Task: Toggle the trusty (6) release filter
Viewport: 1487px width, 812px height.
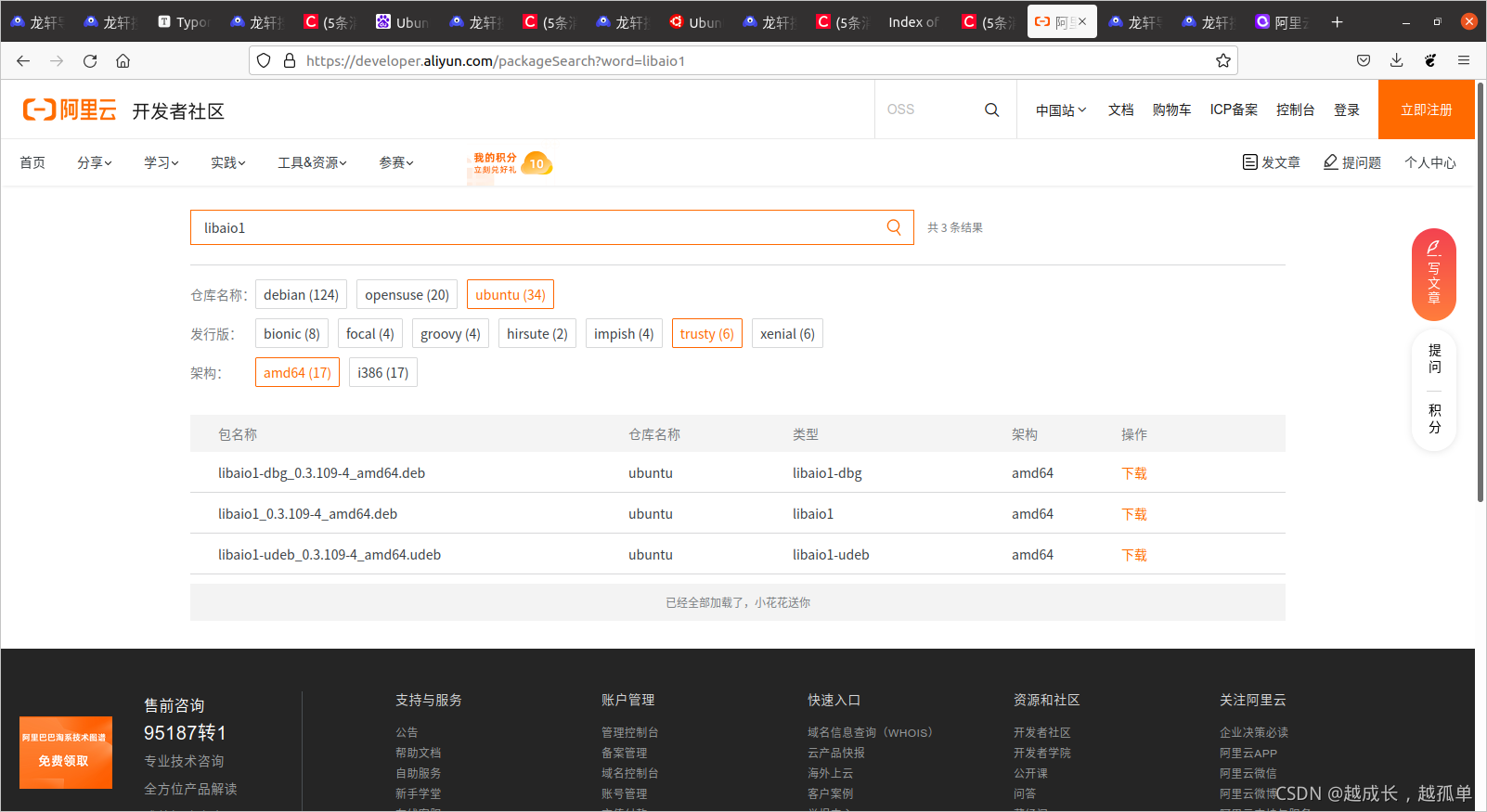Action: click(707, 334)
